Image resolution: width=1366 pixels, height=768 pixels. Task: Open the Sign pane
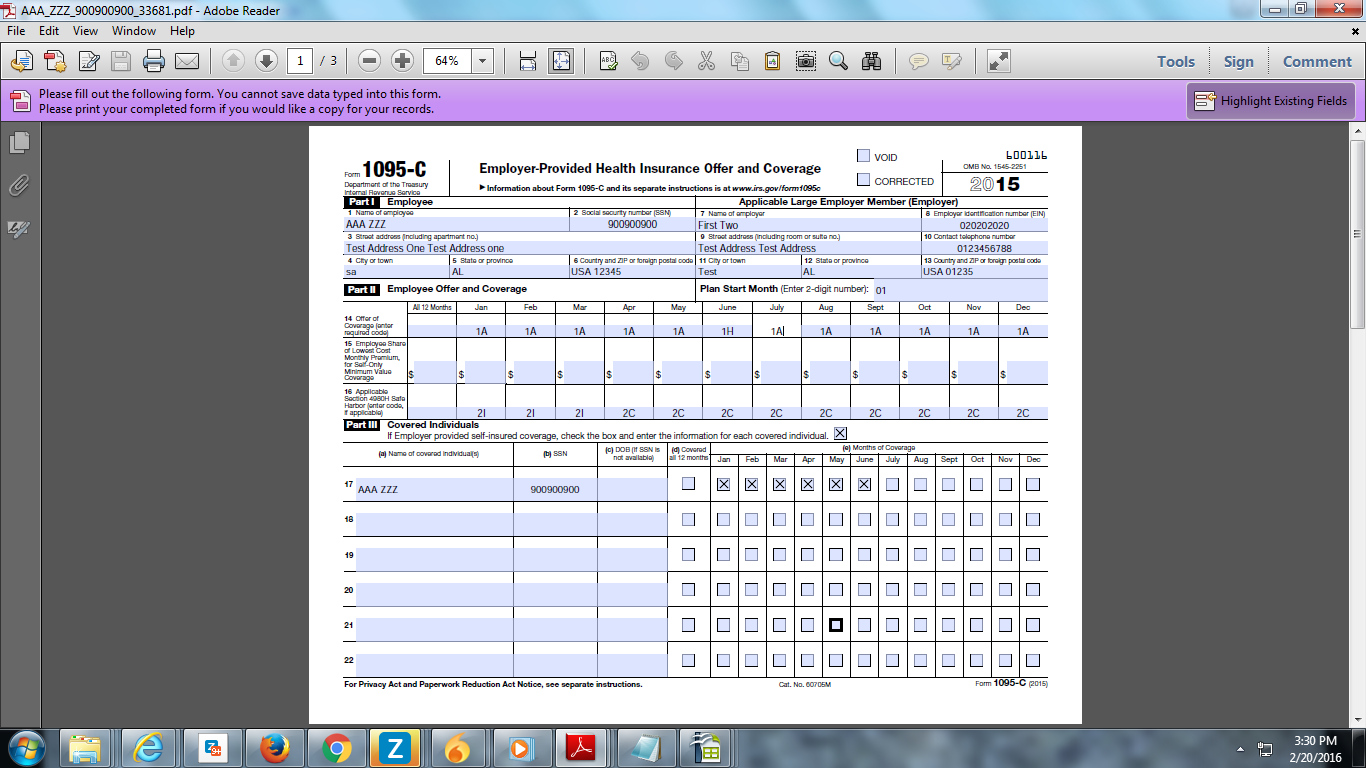click(x=1238, y=61)
